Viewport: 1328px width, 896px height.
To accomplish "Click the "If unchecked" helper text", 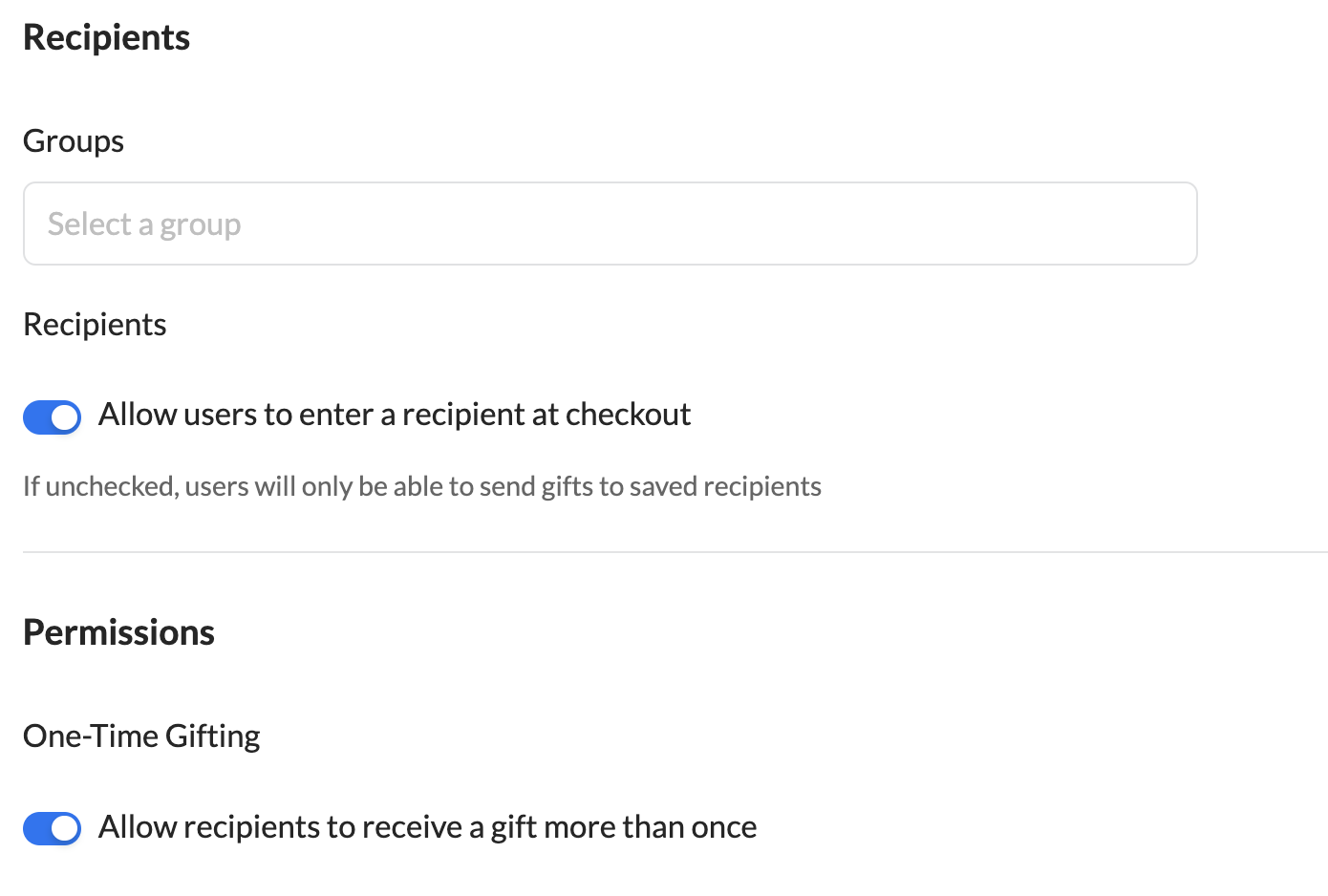I will [x=421, y=487].
